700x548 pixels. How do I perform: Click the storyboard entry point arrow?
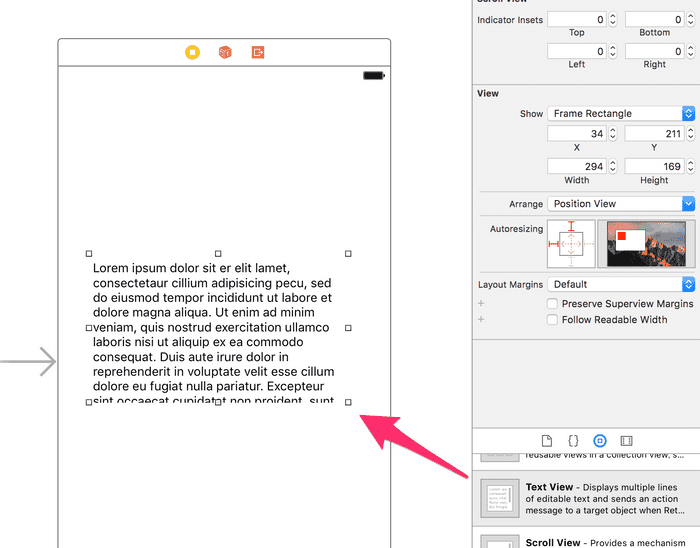(30, 361)
